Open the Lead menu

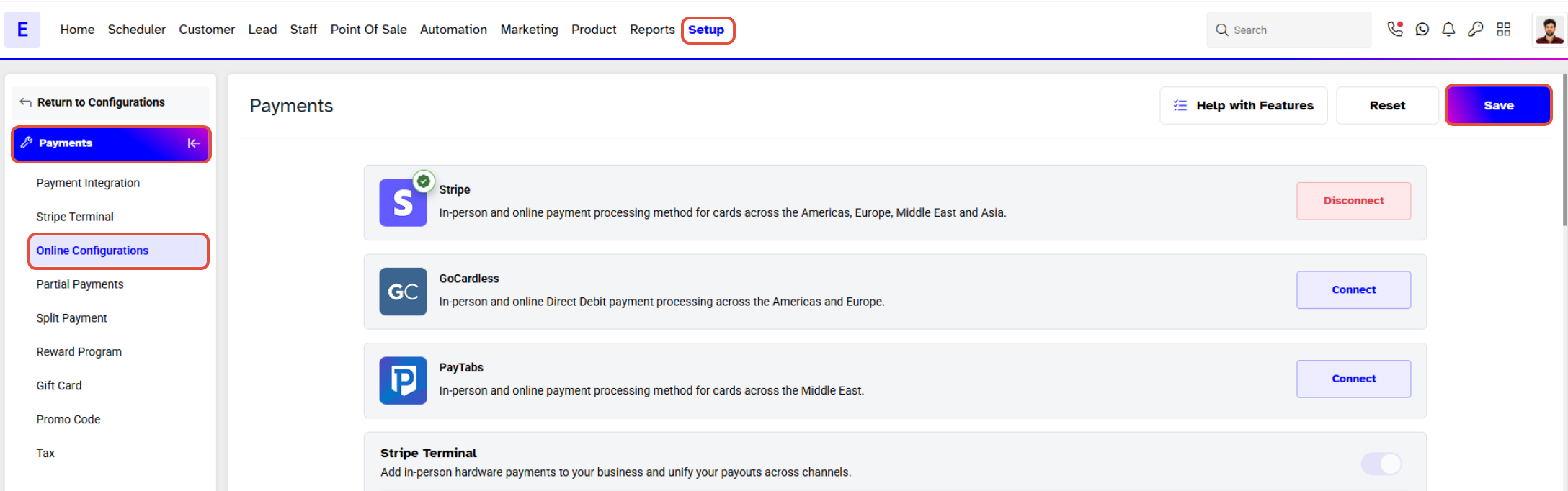[262, 30]
